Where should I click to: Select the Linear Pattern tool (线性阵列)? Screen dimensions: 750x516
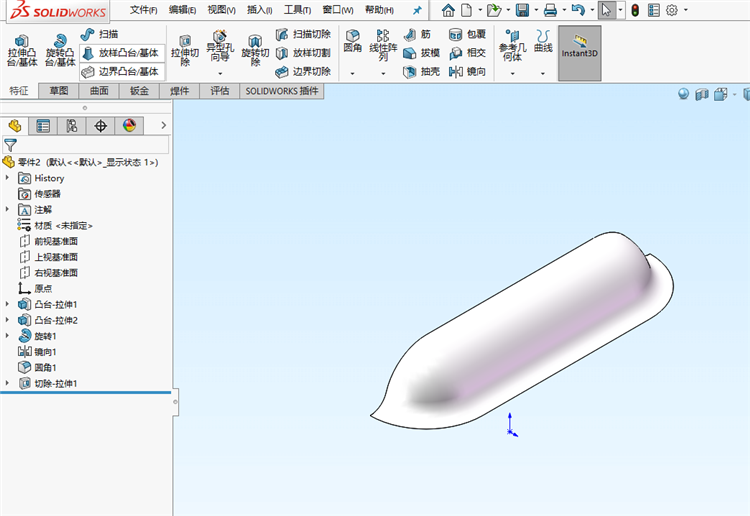coord(383,44)
